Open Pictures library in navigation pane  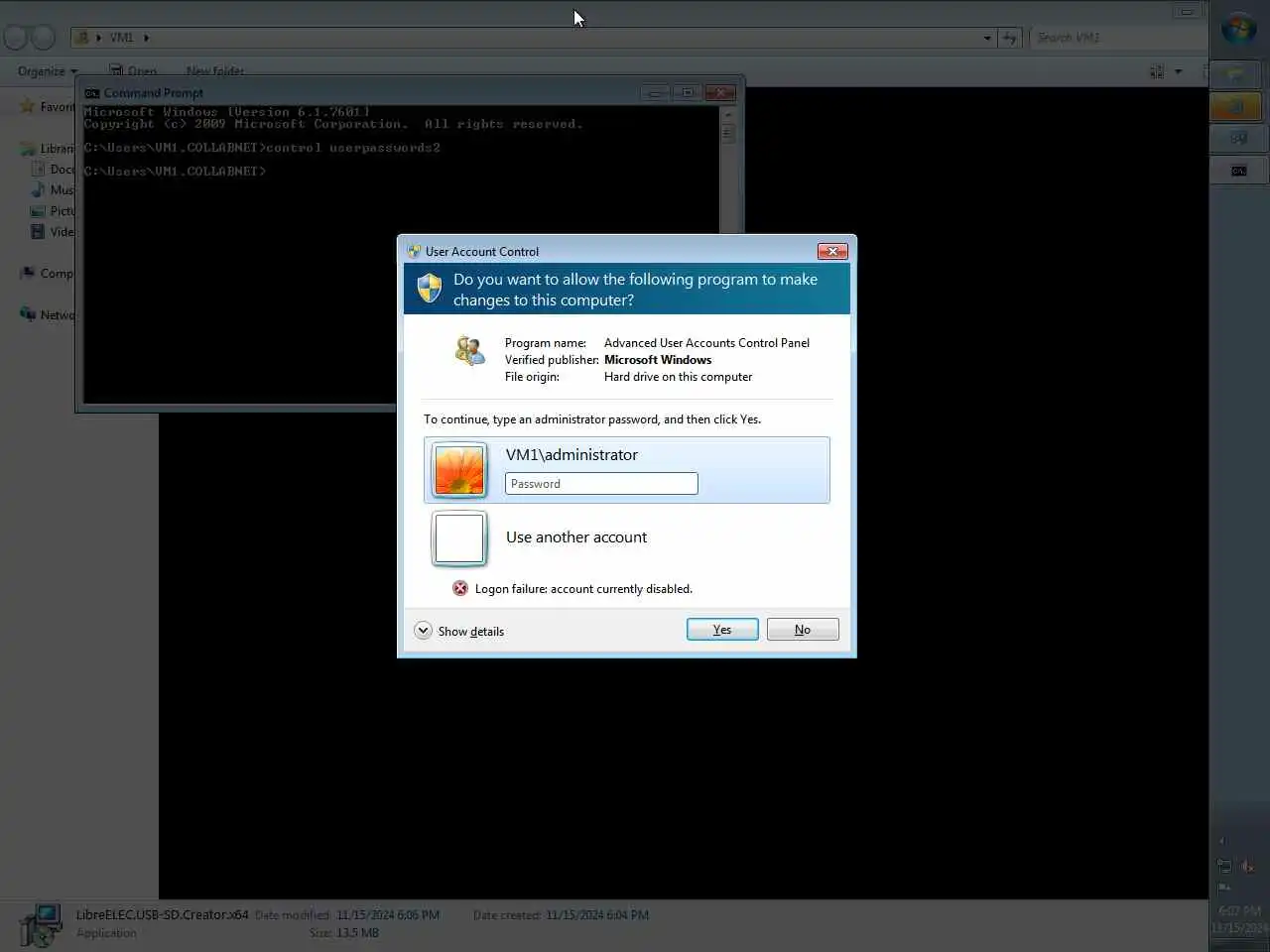pos(53,211)
